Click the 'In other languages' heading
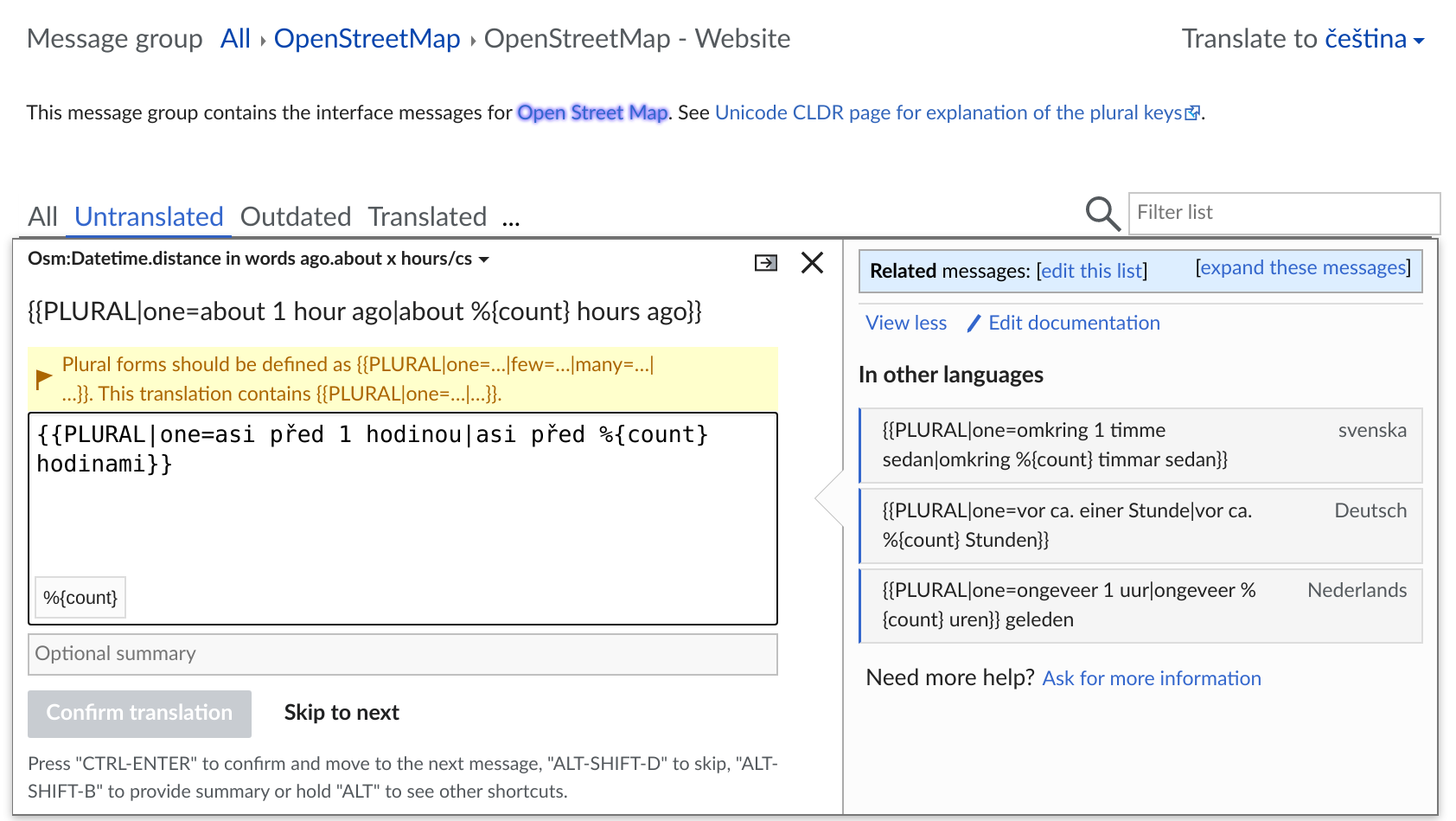 (951, 375)
